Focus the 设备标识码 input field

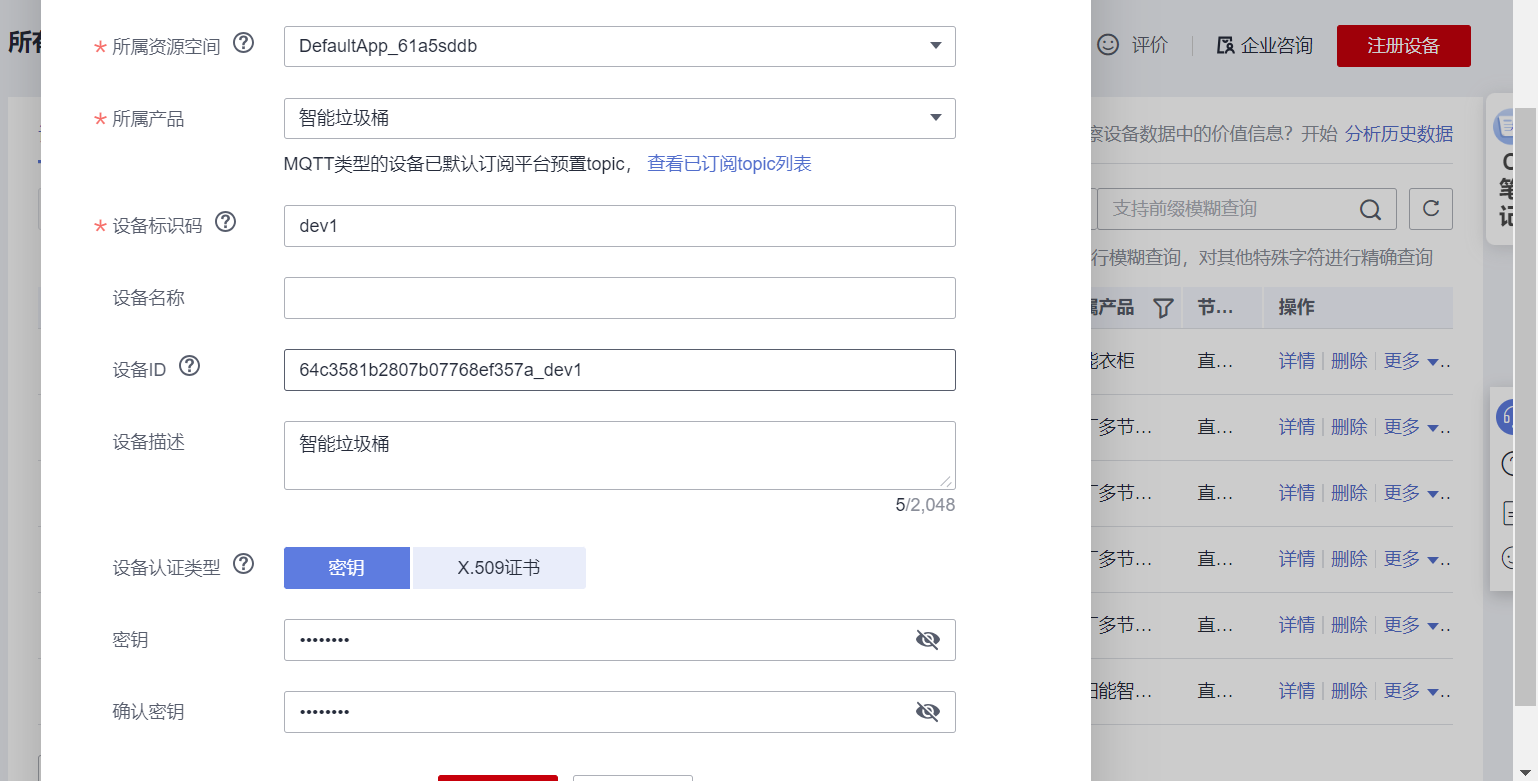620,226
